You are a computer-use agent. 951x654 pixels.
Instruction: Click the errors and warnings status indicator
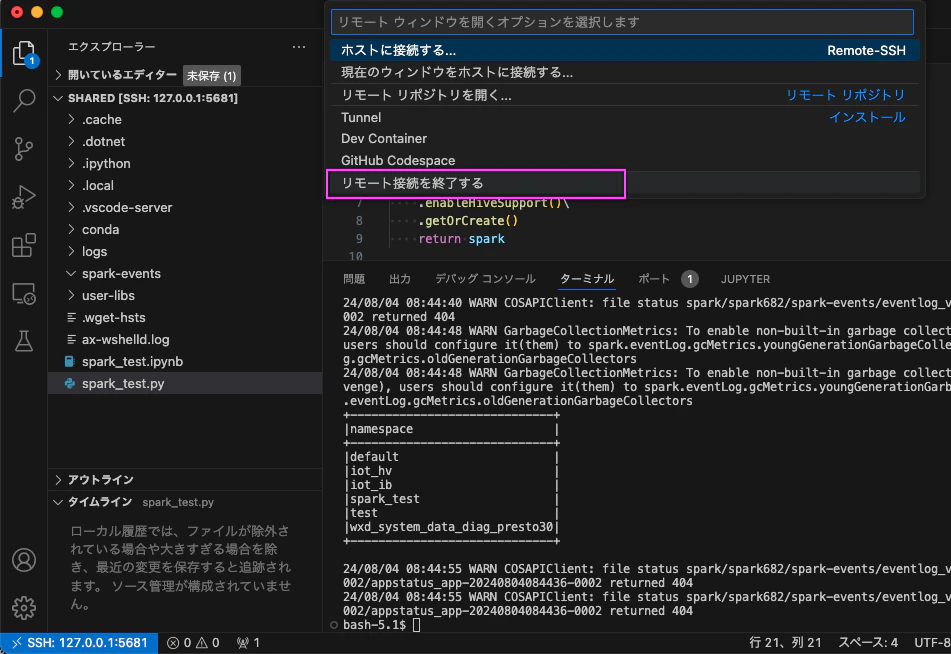tap(193, 642)
